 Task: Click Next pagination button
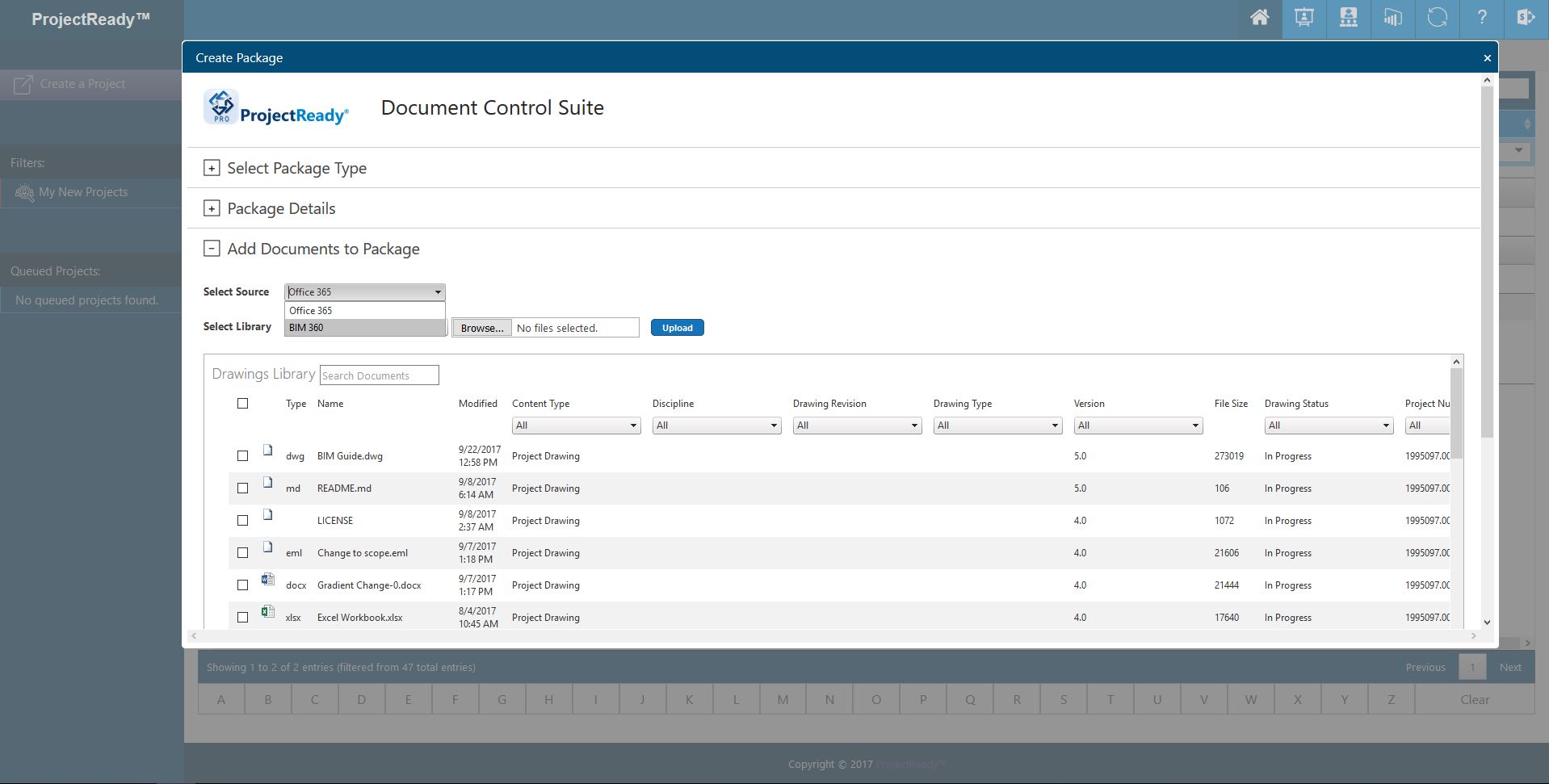click(x=1510, y=667)
